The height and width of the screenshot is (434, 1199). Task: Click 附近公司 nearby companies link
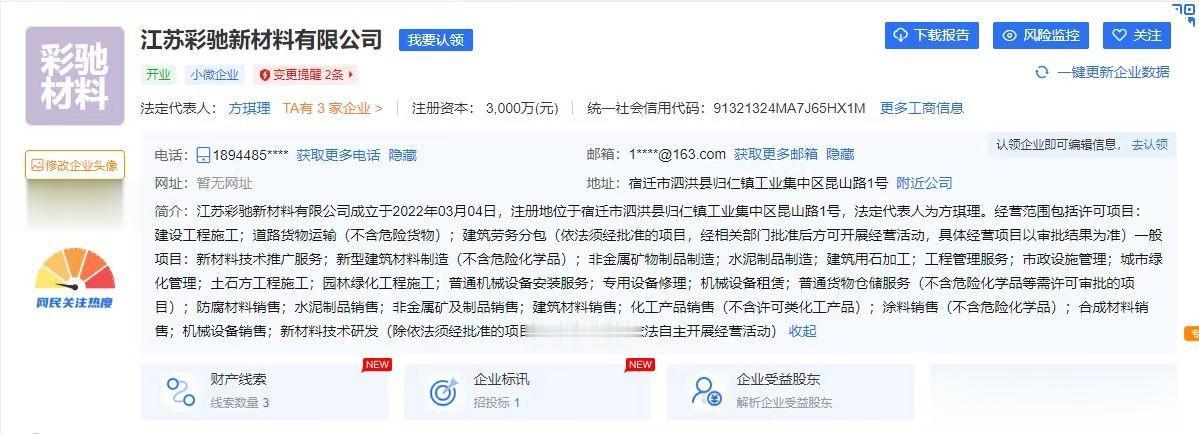pyautogui.click(x=924, y=183)
